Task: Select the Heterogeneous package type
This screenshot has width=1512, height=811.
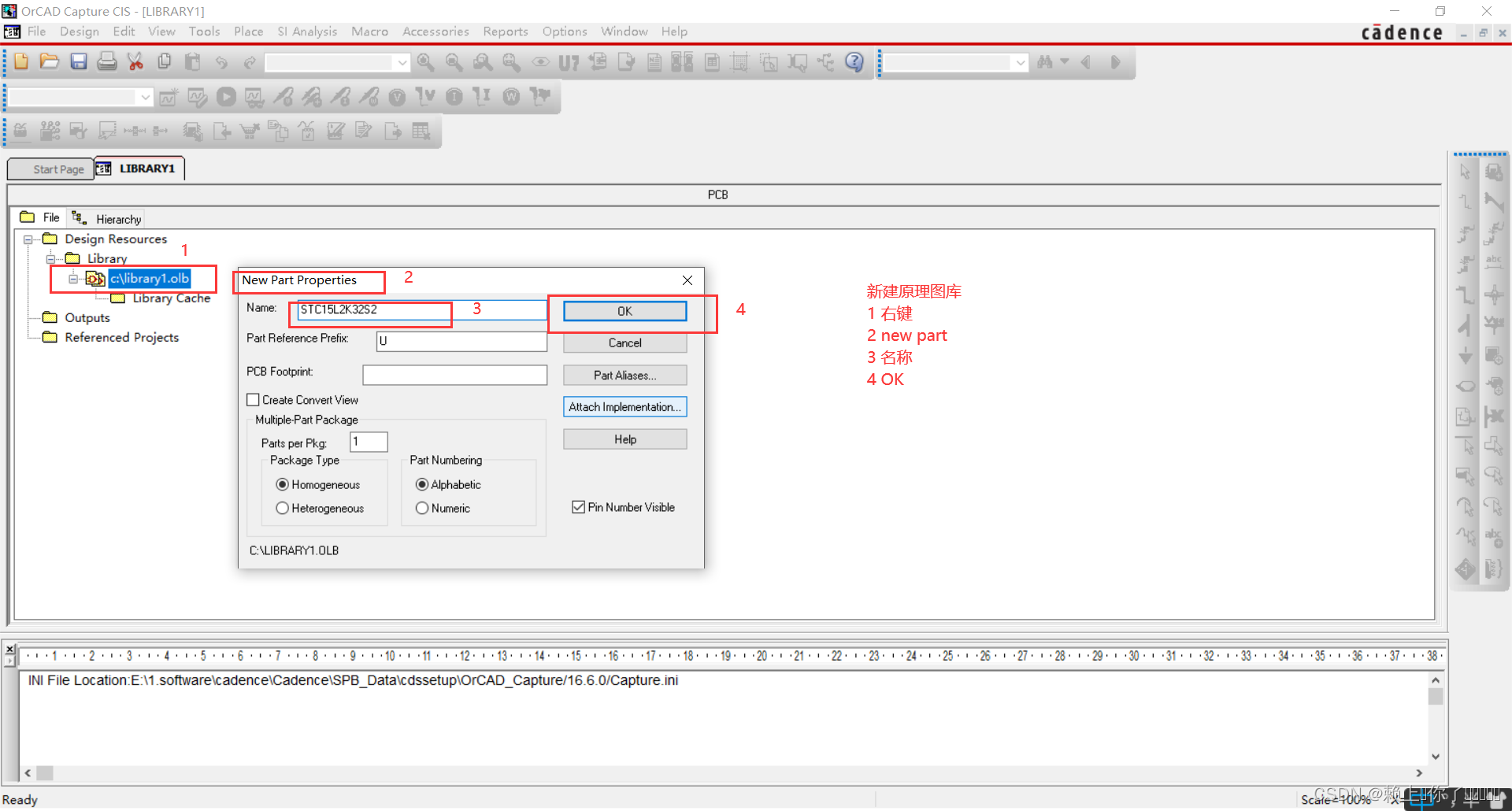Action: coord(282,508)
